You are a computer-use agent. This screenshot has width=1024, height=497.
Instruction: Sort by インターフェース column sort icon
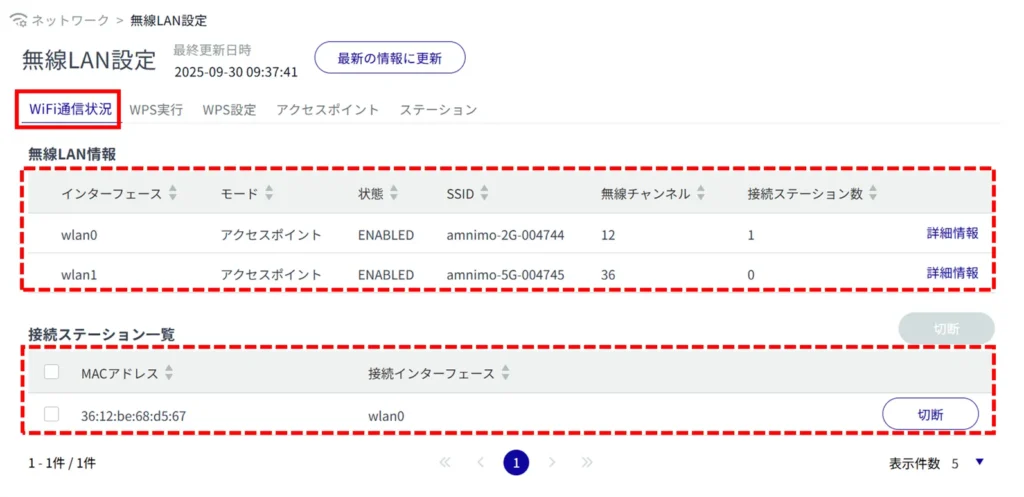tap(172, 194)
